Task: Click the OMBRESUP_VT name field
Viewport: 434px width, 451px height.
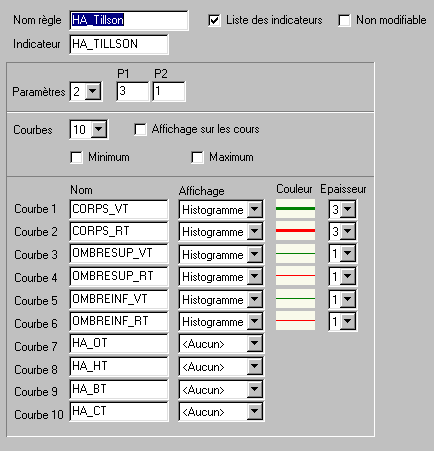Action: click(119, 254)
